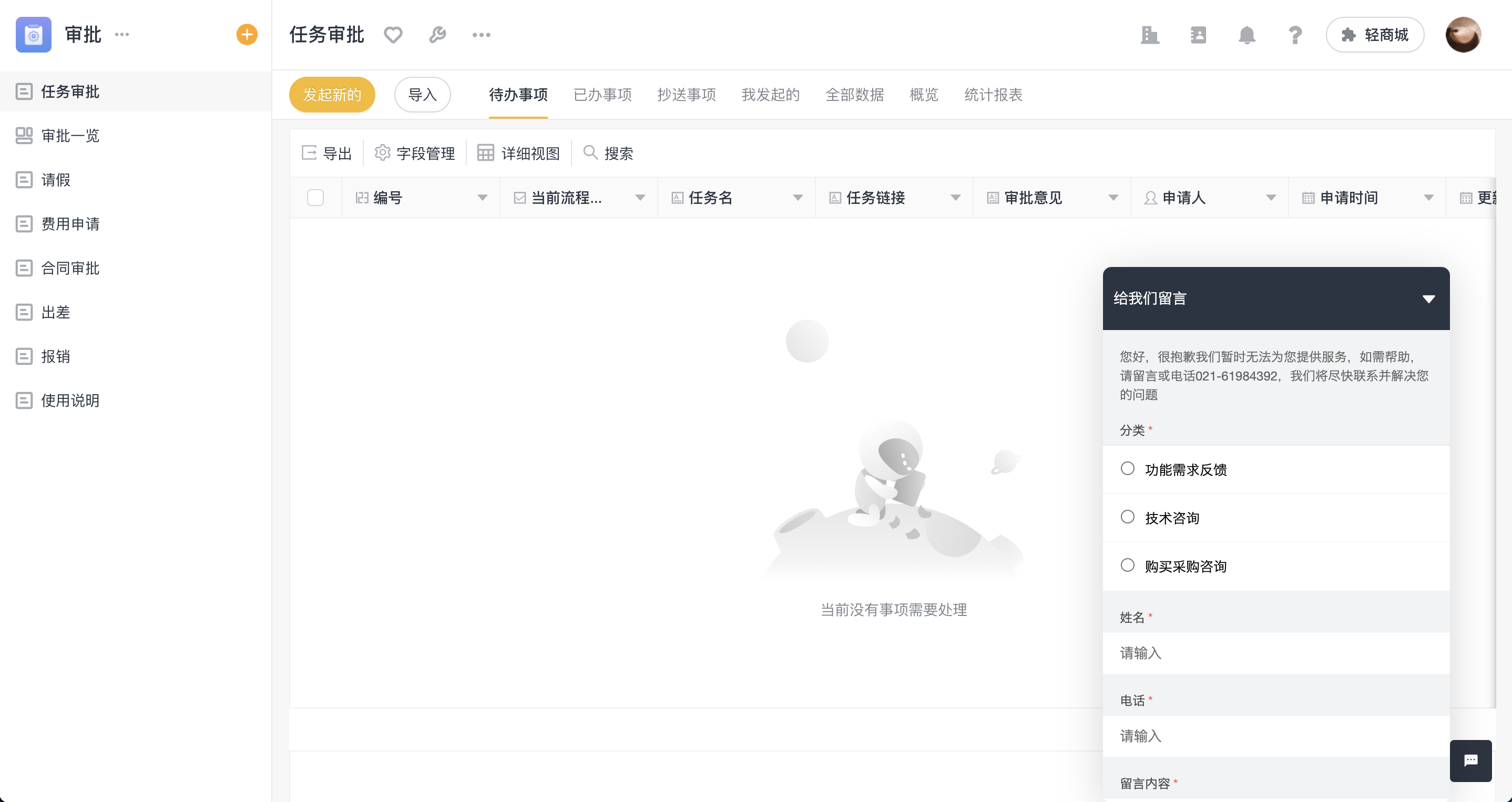Open the 审批意见 column dropdown arrow
Viewport: 1512px width, 802px height.
pos(1113,198)
